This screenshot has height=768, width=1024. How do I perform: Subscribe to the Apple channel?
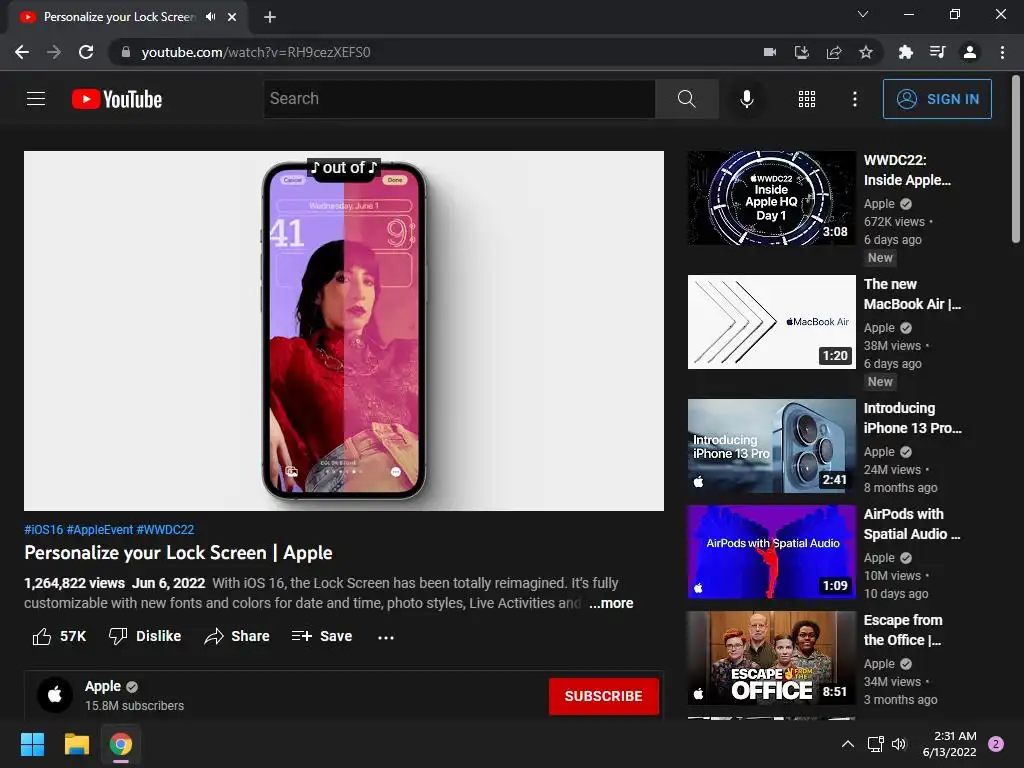(603, 696)
